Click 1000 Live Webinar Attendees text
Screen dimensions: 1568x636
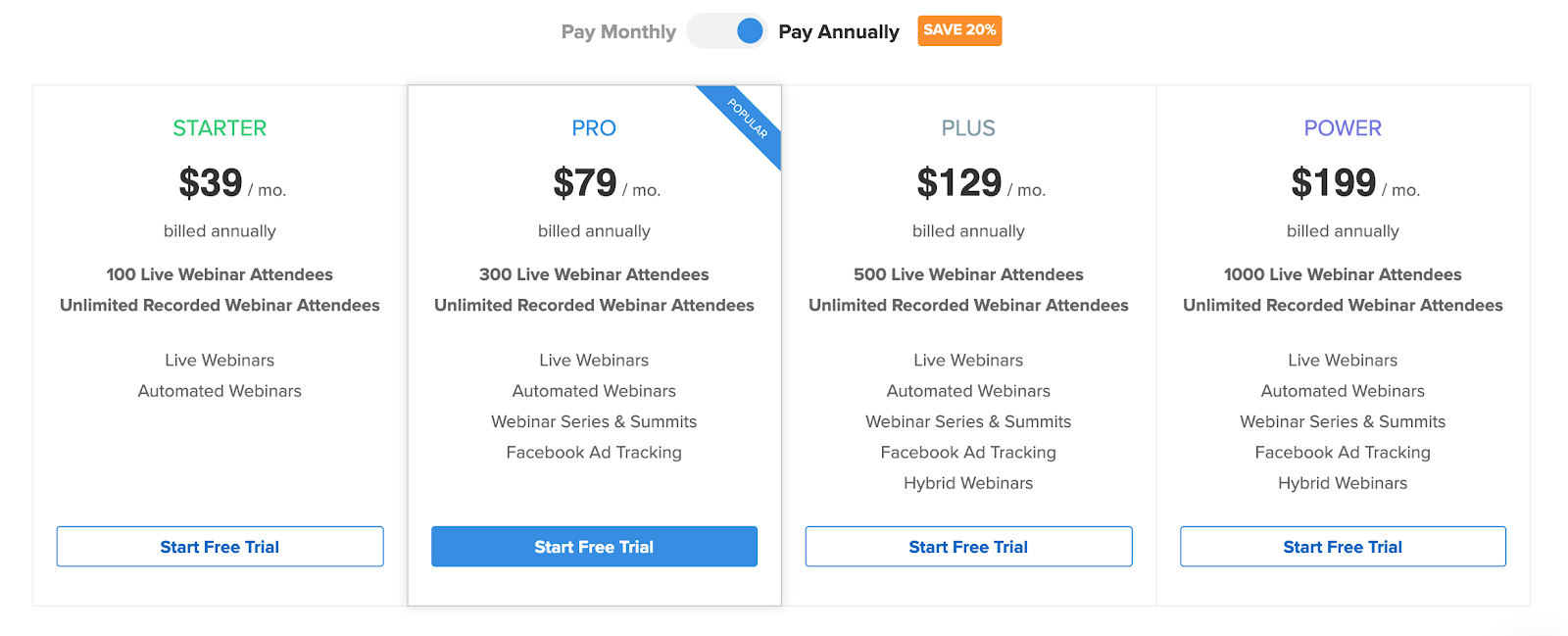(x=1343, y=274)
